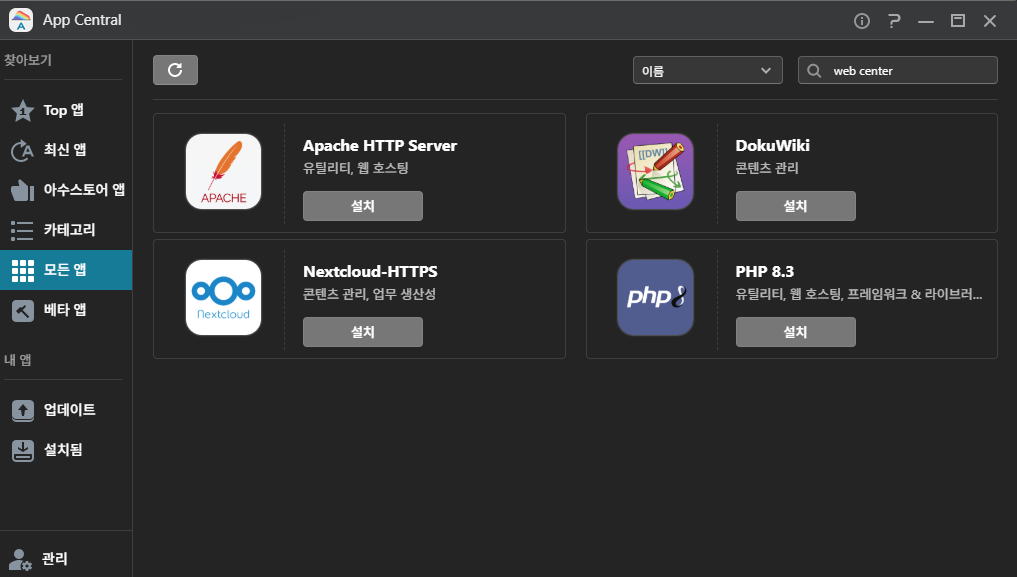Click the 아수스토어 앱 thumbs-up icon
The height and width of the screenshot is (577, 1017).
pyautogui.click(x=23, y=190)
